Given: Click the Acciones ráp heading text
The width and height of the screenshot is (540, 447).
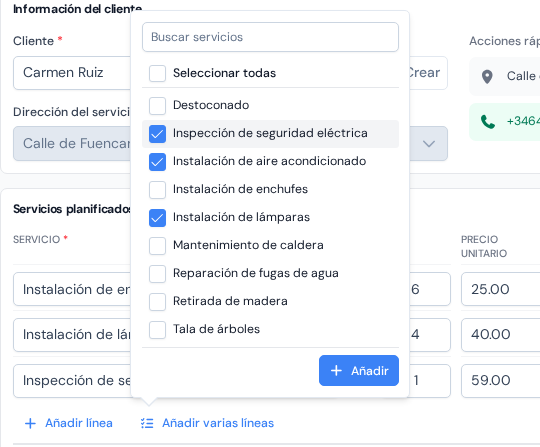Looking at the screenshot, I should [504, 41].
